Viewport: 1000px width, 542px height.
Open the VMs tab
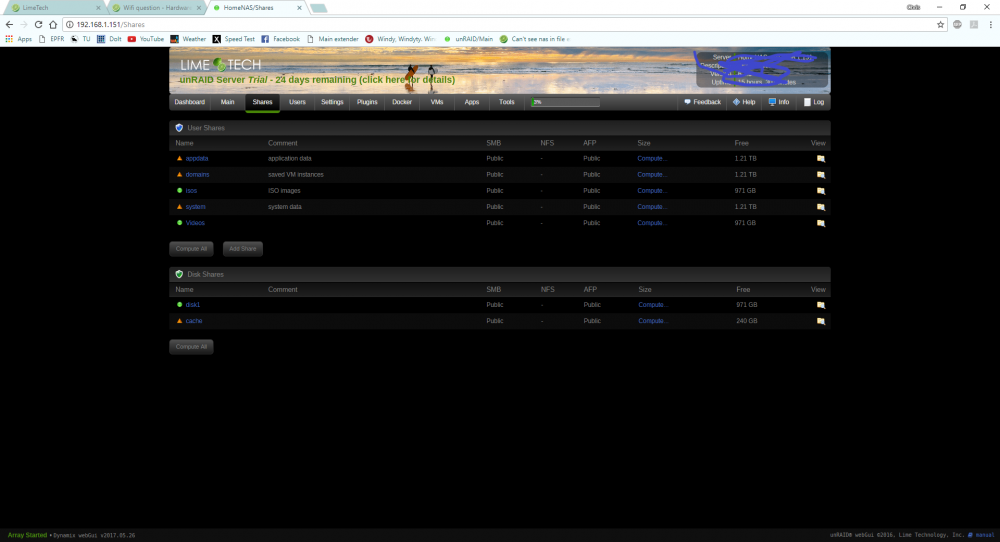[437, 102]
